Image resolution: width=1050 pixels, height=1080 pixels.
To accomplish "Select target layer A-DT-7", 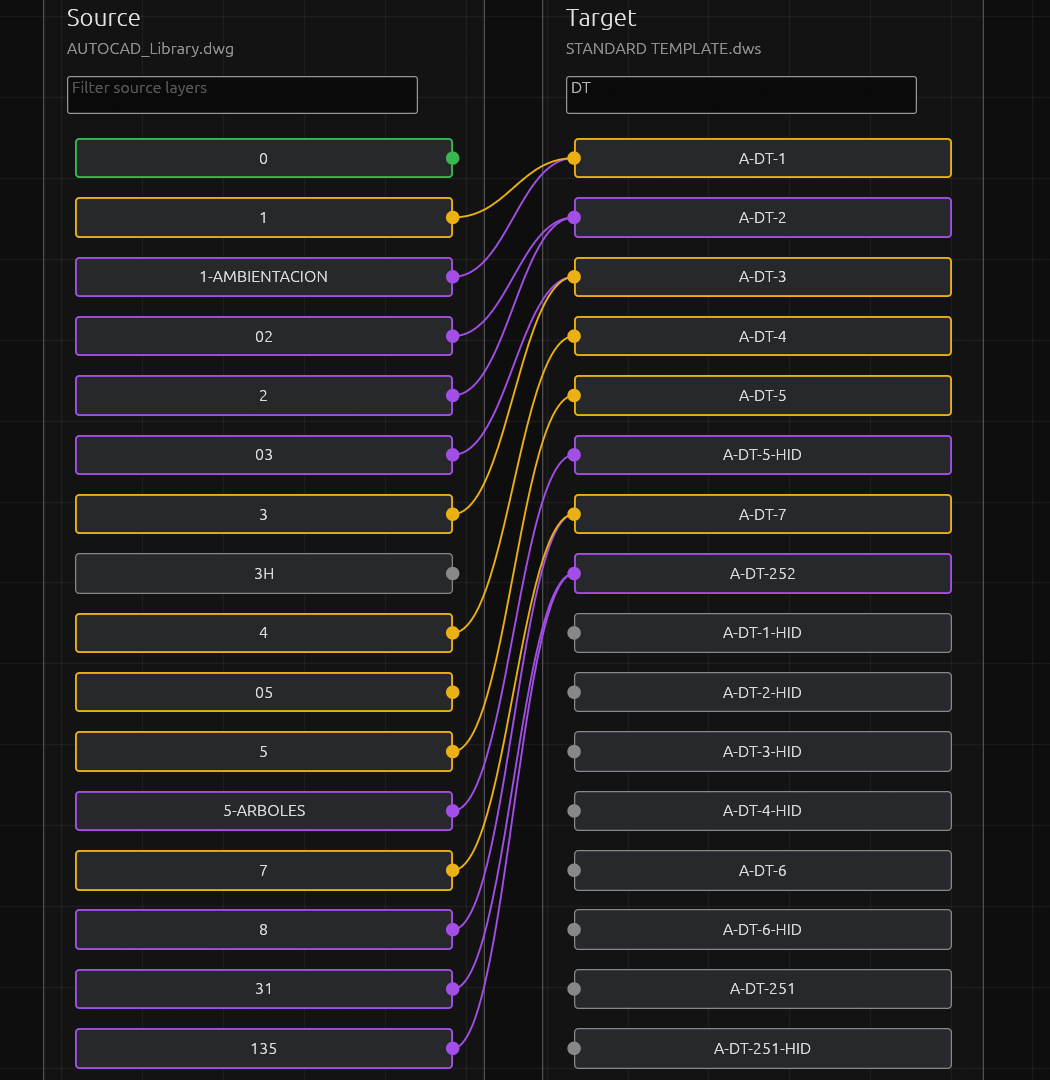I will pos(763,515).
